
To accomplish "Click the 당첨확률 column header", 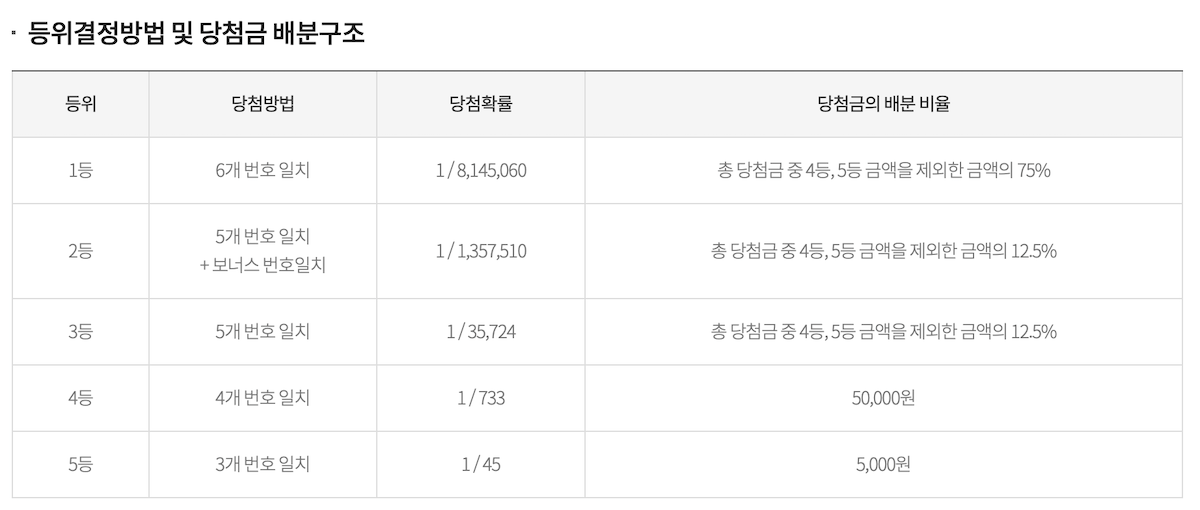I will tap(481, 104).
